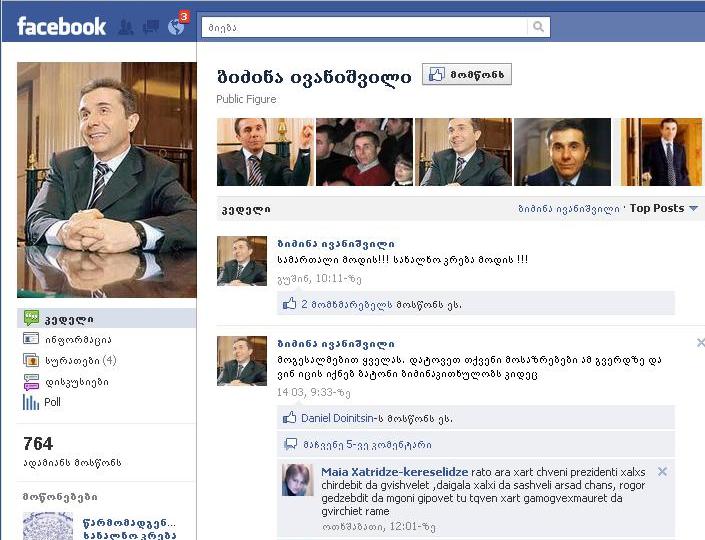Click the discussions bubbles icon

point(31,382)
